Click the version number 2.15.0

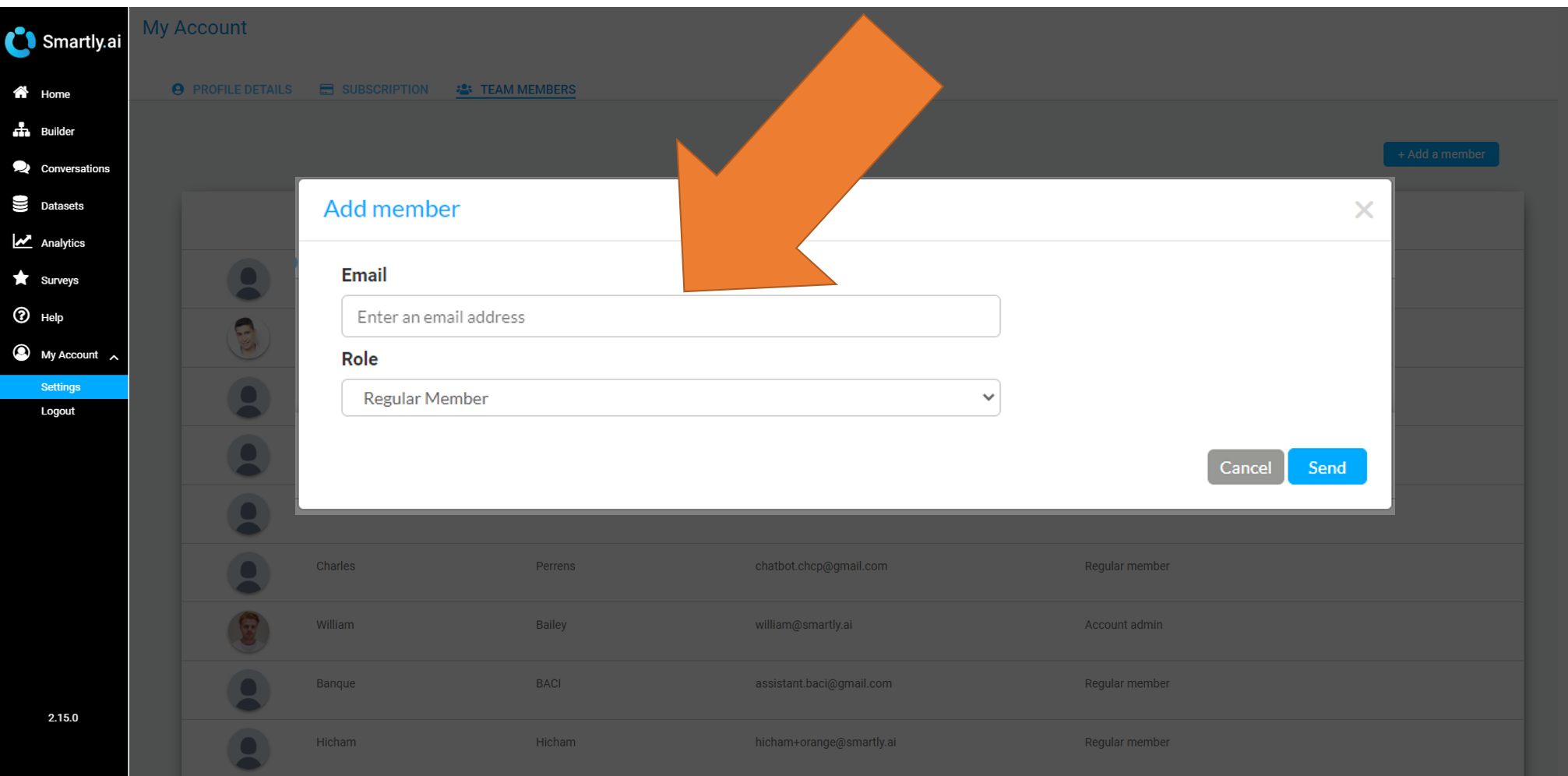click(63, 718)
